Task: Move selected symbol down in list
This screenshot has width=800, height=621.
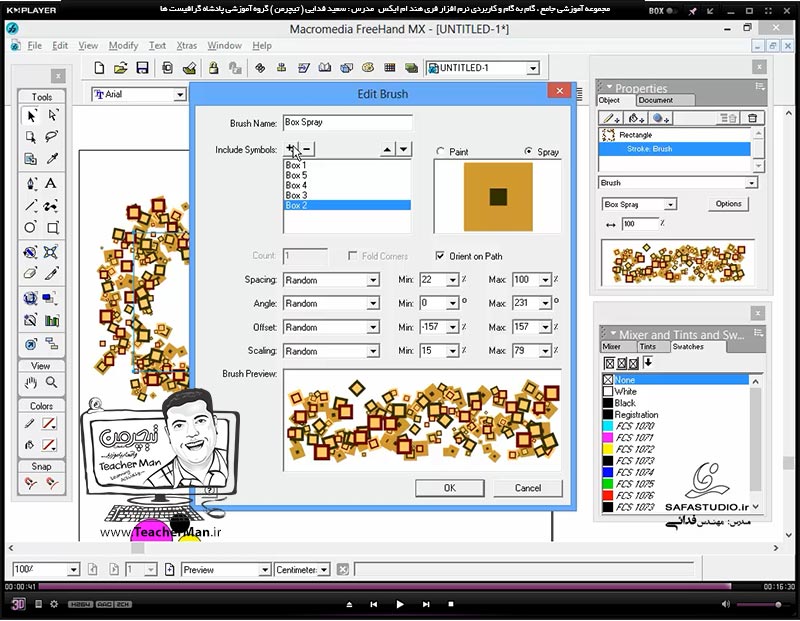Action: click(404, 149)
